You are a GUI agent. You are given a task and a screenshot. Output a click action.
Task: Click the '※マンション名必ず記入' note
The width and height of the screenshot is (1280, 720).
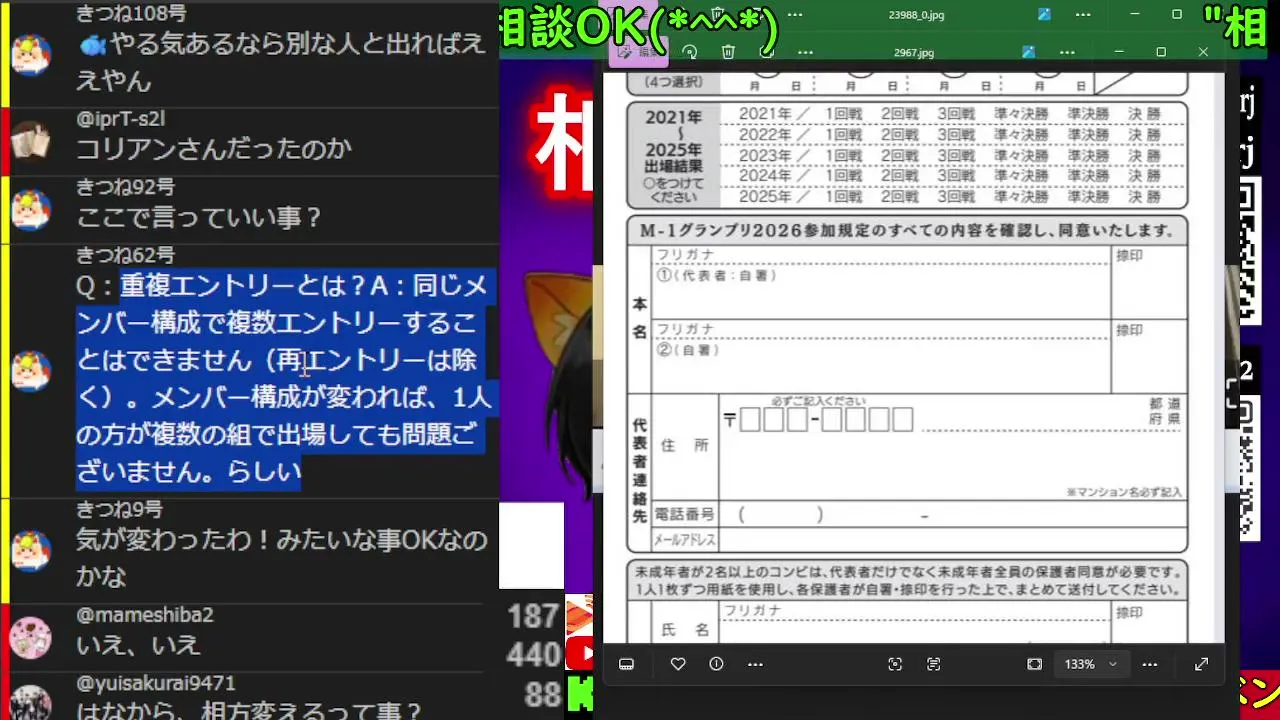tap(1124, 492)
